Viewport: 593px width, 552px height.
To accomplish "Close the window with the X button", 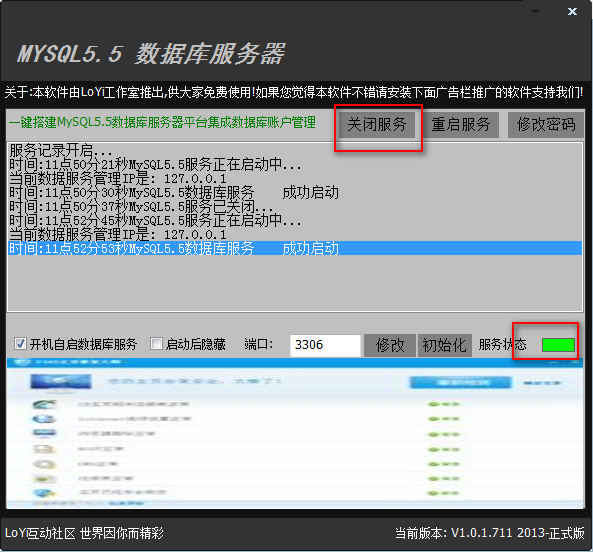I will coord(573,12).
